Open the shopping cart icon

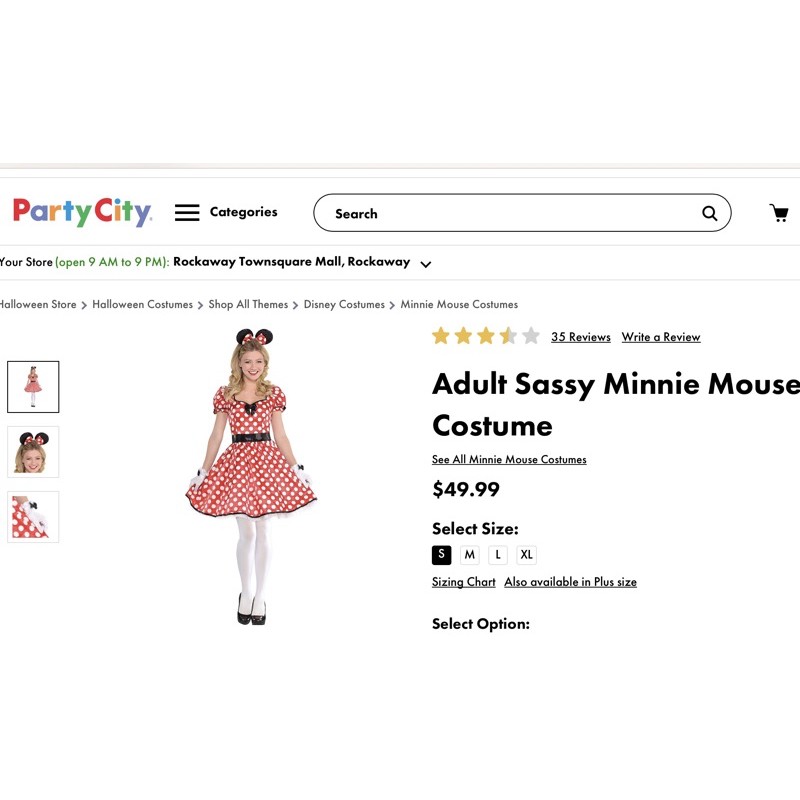pos(778,213)
